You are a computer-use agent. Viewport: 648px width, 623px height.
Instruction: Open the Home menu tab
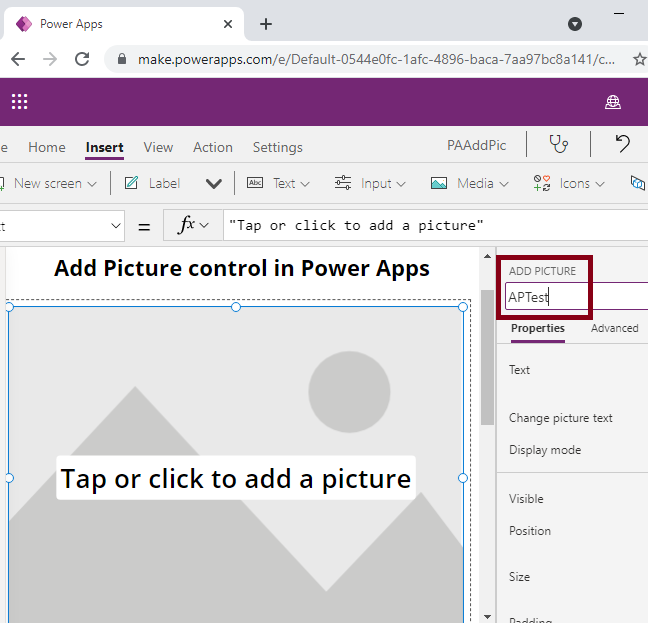click(x=47, y=147)
